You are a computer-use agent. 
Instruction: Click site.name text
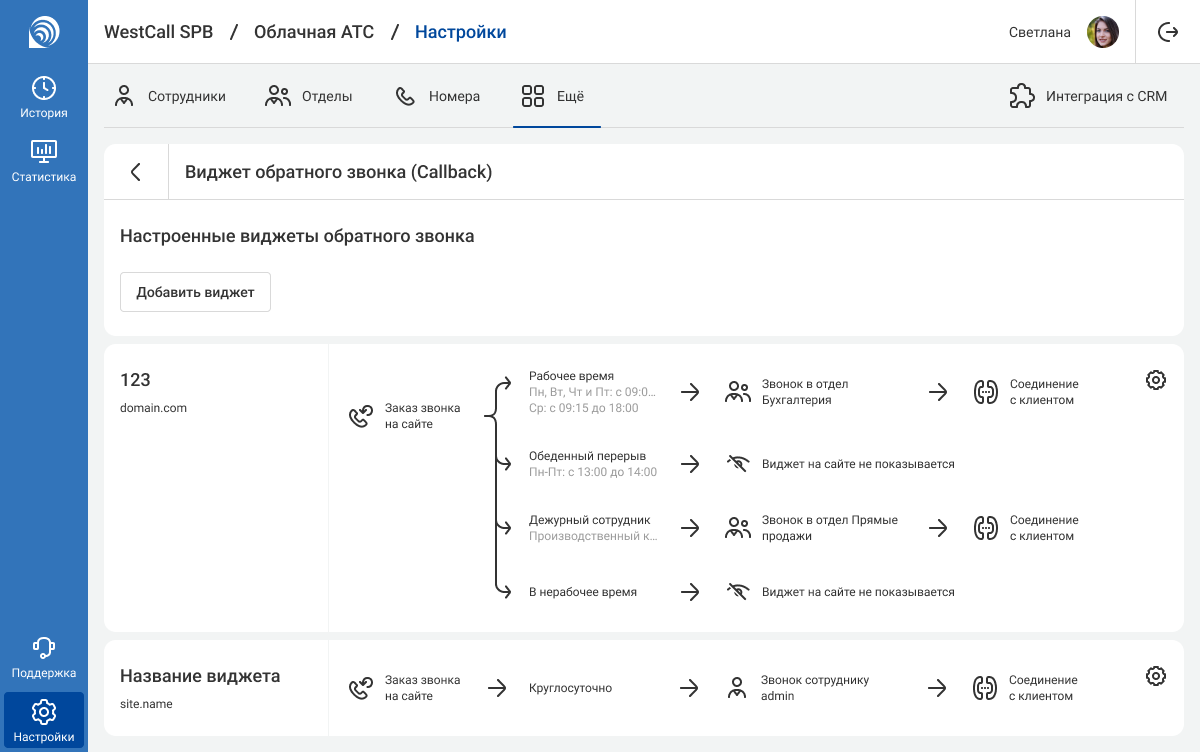coord(146,704)
